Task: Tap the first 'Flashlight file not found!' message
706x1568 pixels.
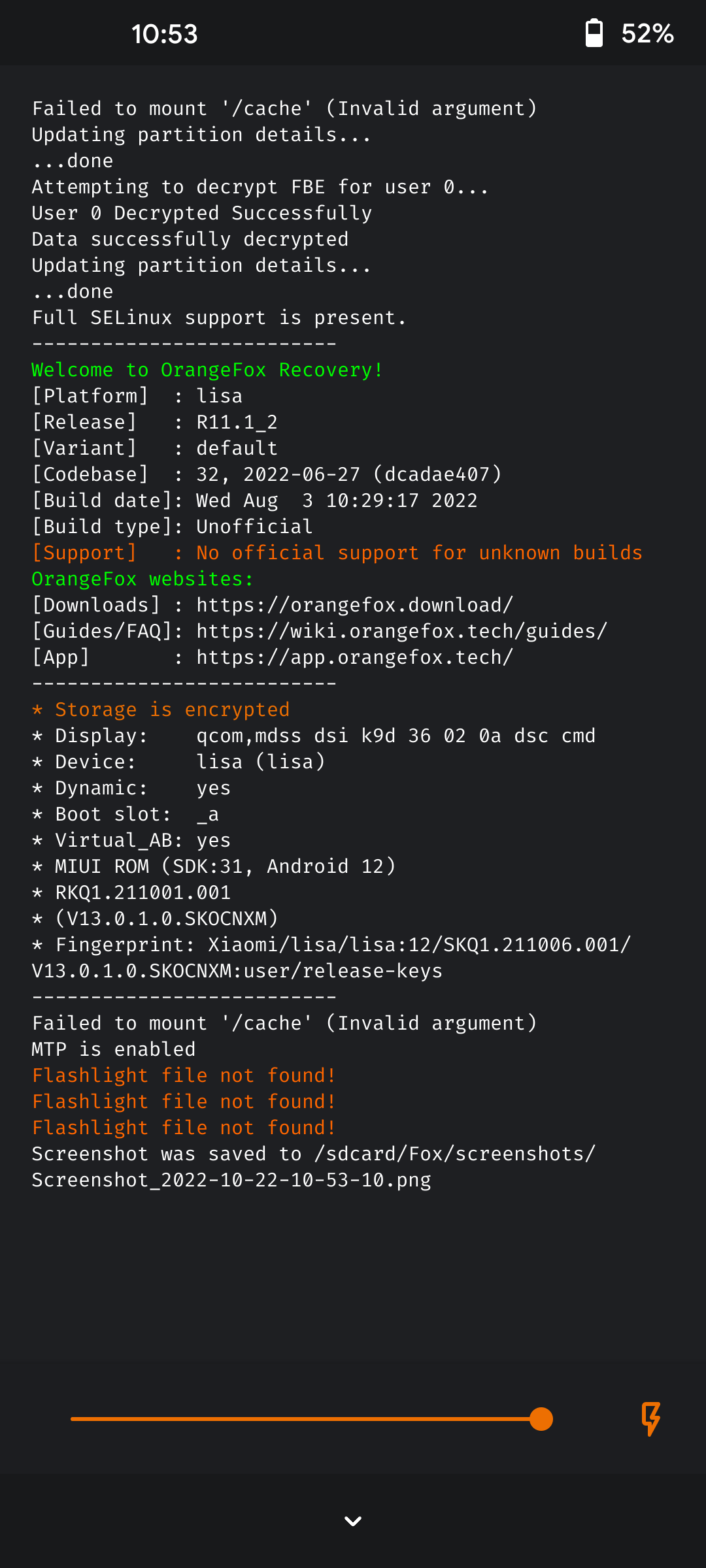Action: 184,1075
